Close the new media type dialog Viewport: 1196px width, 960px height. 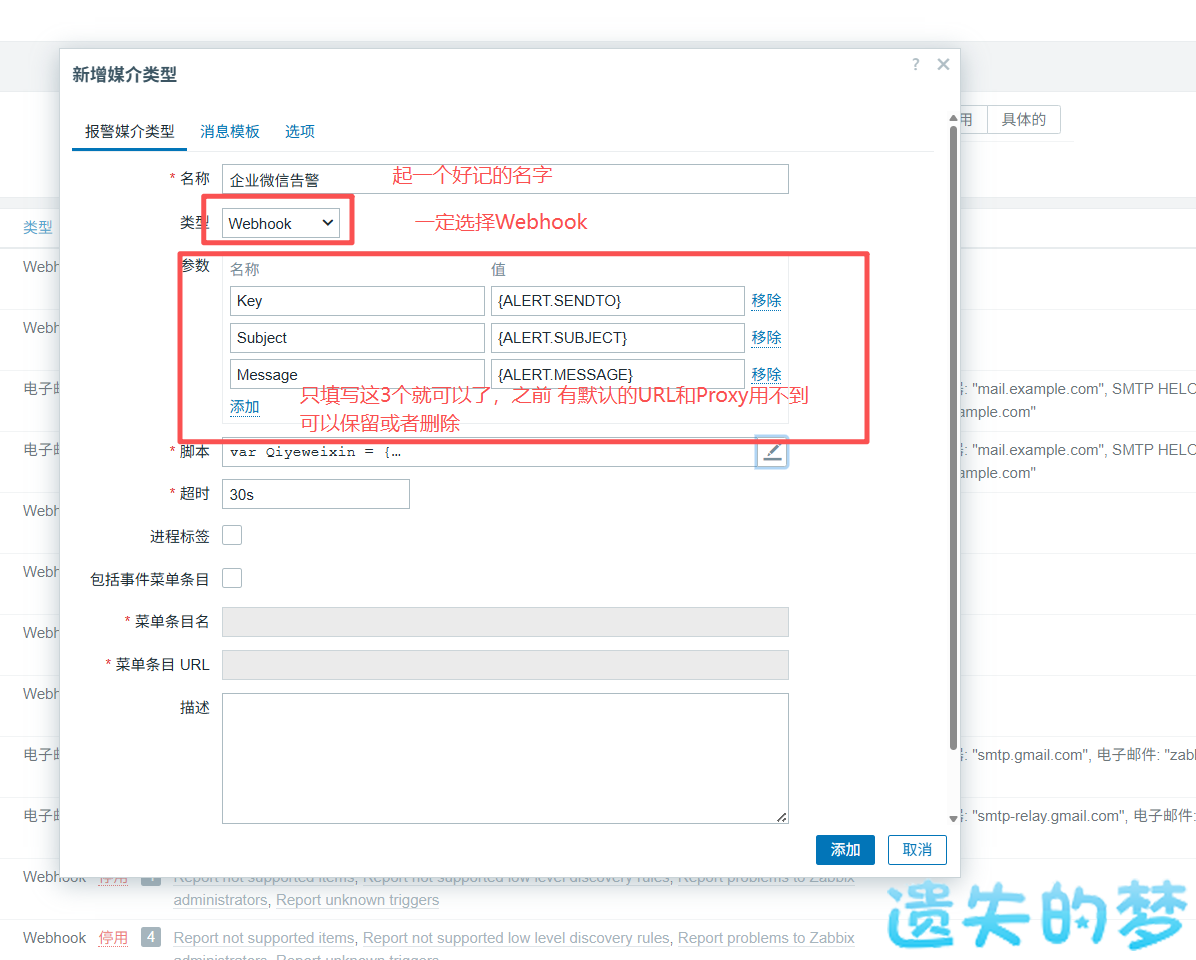pos(944,65)
